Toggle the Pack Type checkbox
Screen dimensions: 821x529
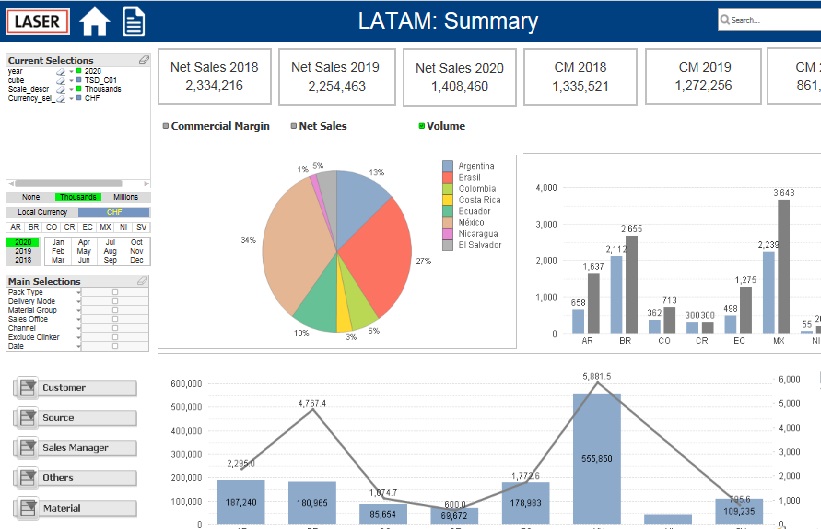click(115, 292)
